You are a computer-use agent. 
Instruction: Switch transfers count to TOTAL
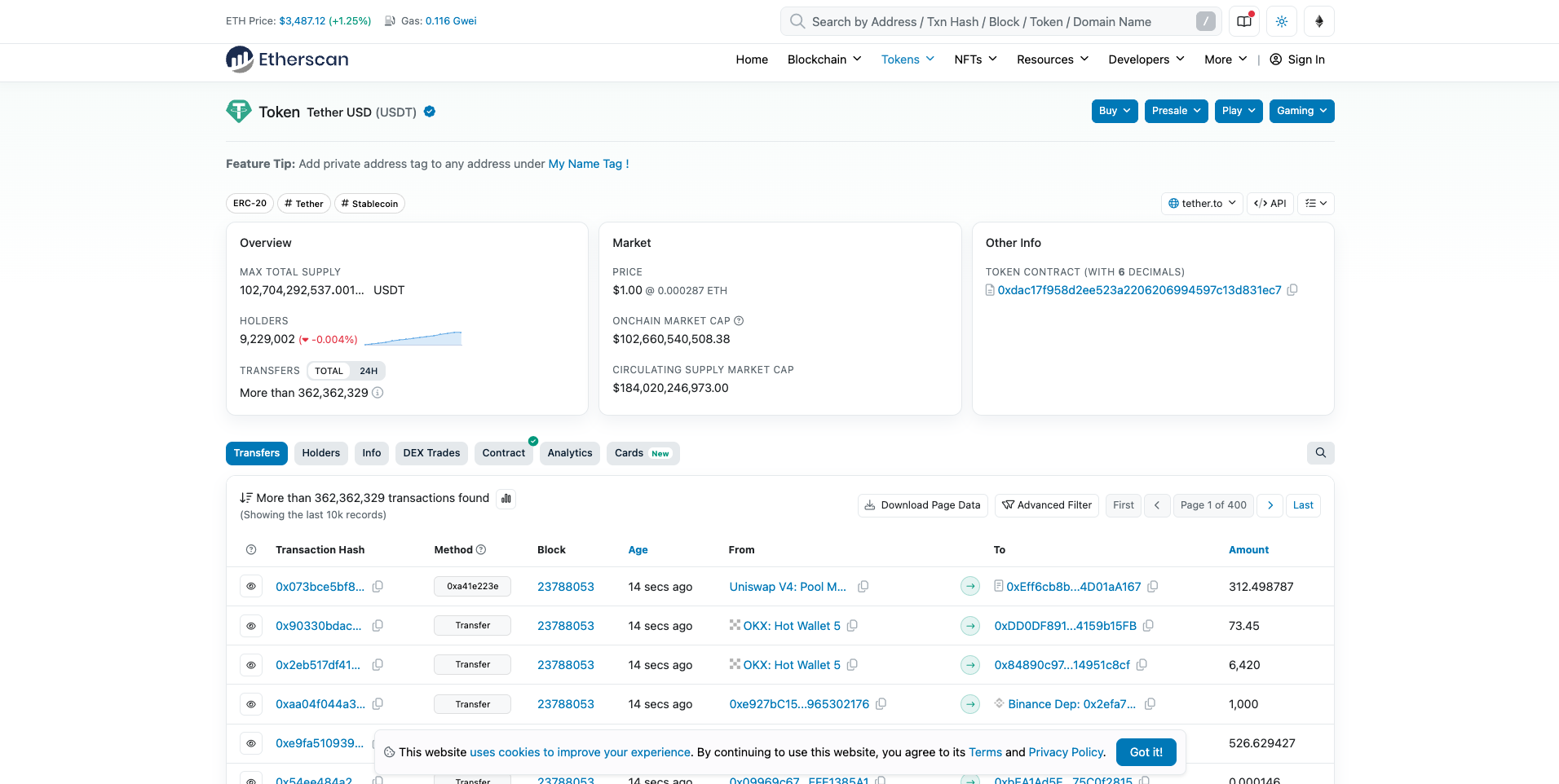[x=329, y=371]
